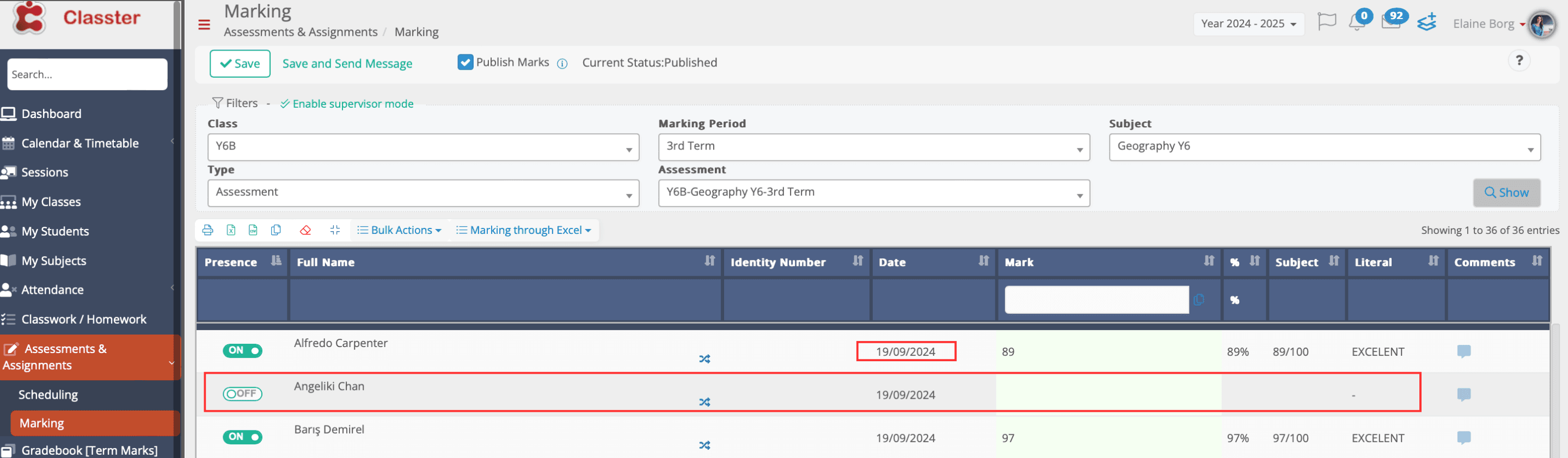
Task: Click the blue layers plus icon
Action: click(x=1426, y=22)
